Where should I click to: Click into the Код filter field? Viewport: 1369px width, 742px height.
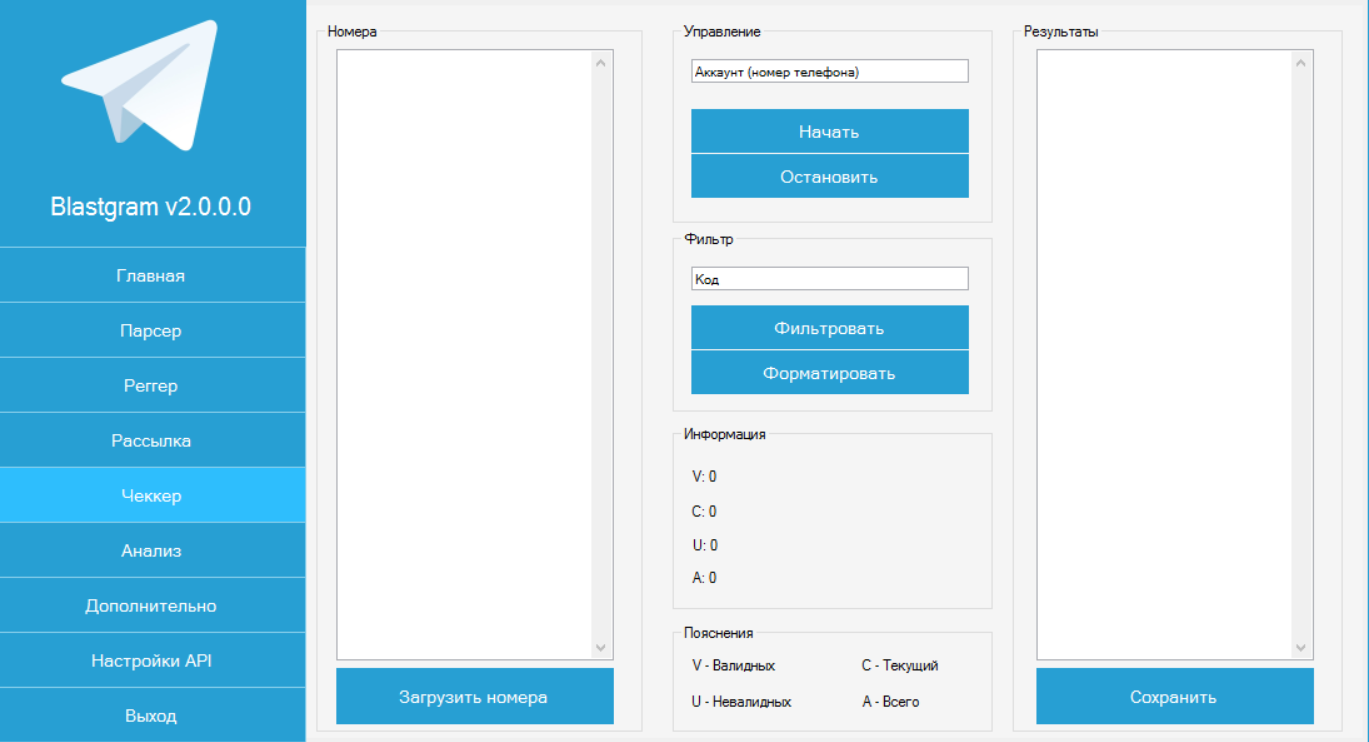pyautogui.click(x=829, y=280)
